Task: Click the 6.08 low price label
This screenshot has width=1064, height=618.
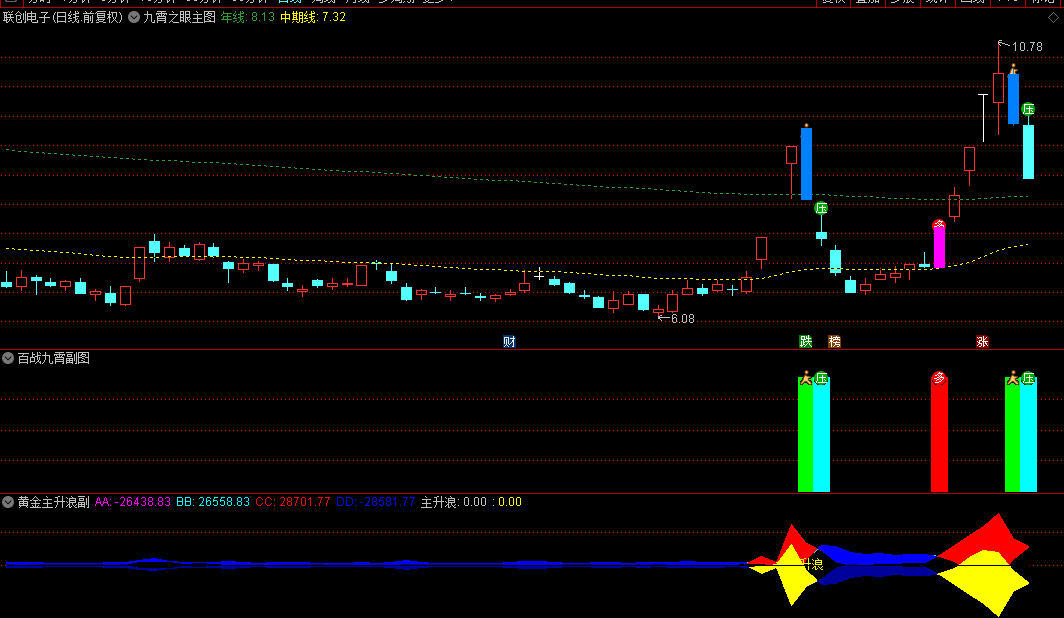Action: pos(683,319)
